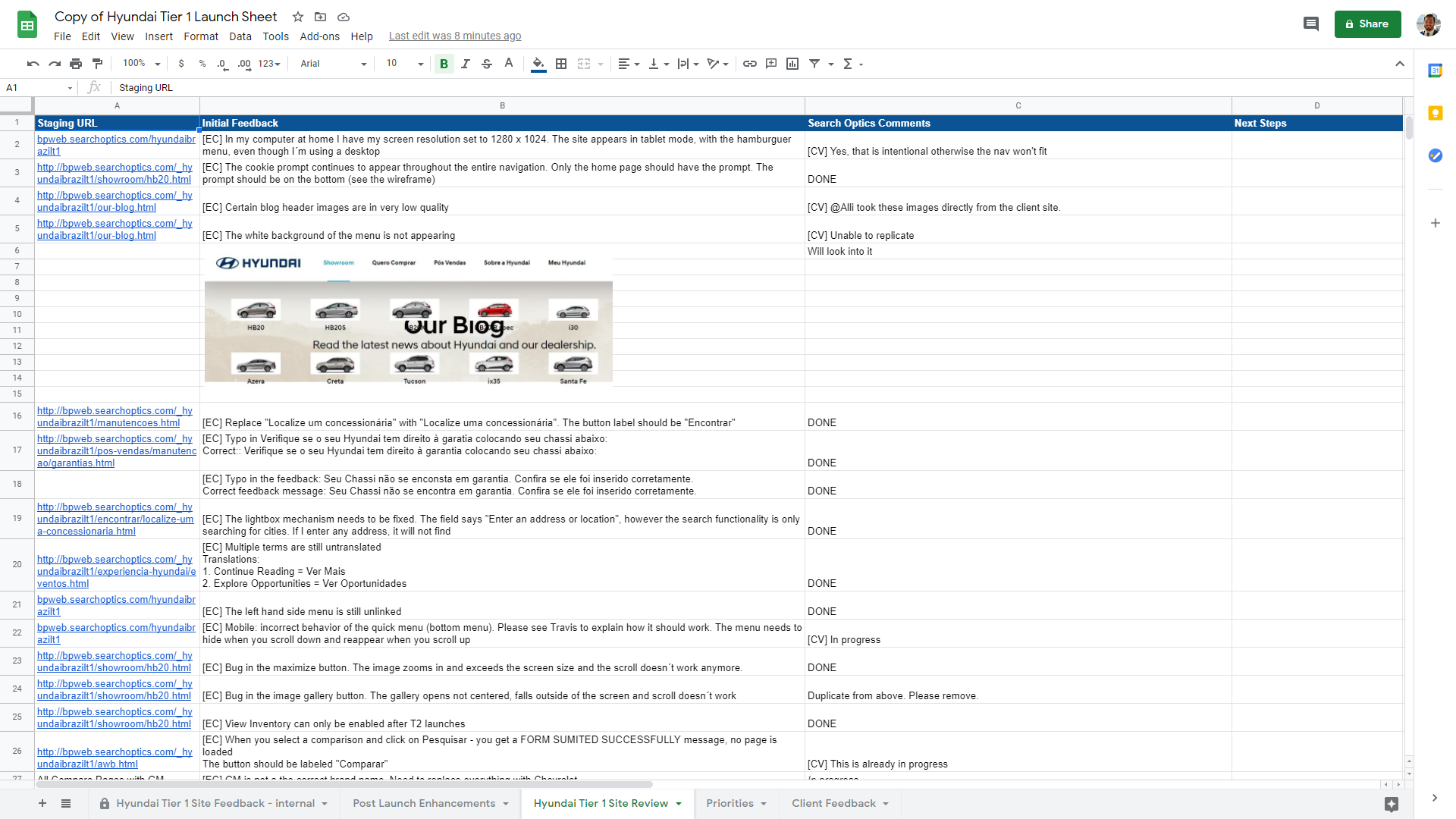Star the document
The height and width of the screenshot is (819, 1456).
coord(298,17)
